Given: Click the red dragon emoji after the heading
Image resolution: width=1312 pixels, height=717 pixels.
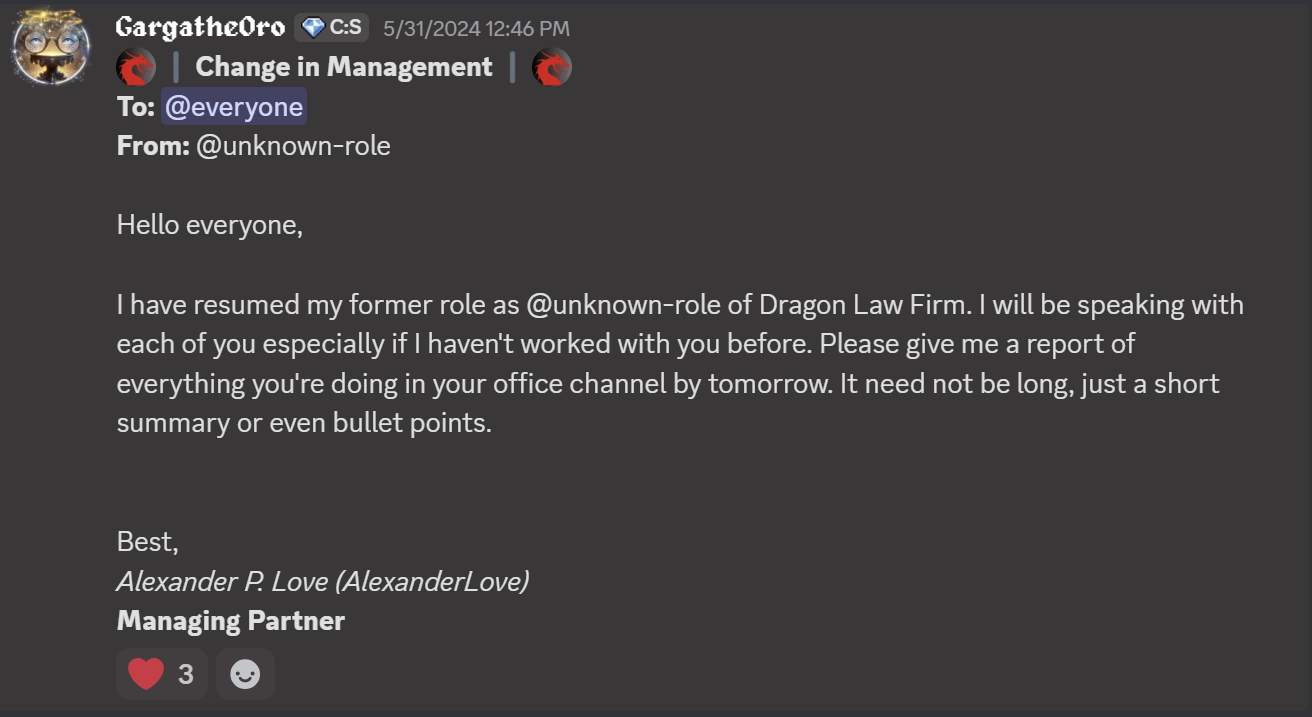Looking at the screenshot, I should point(551,67).
